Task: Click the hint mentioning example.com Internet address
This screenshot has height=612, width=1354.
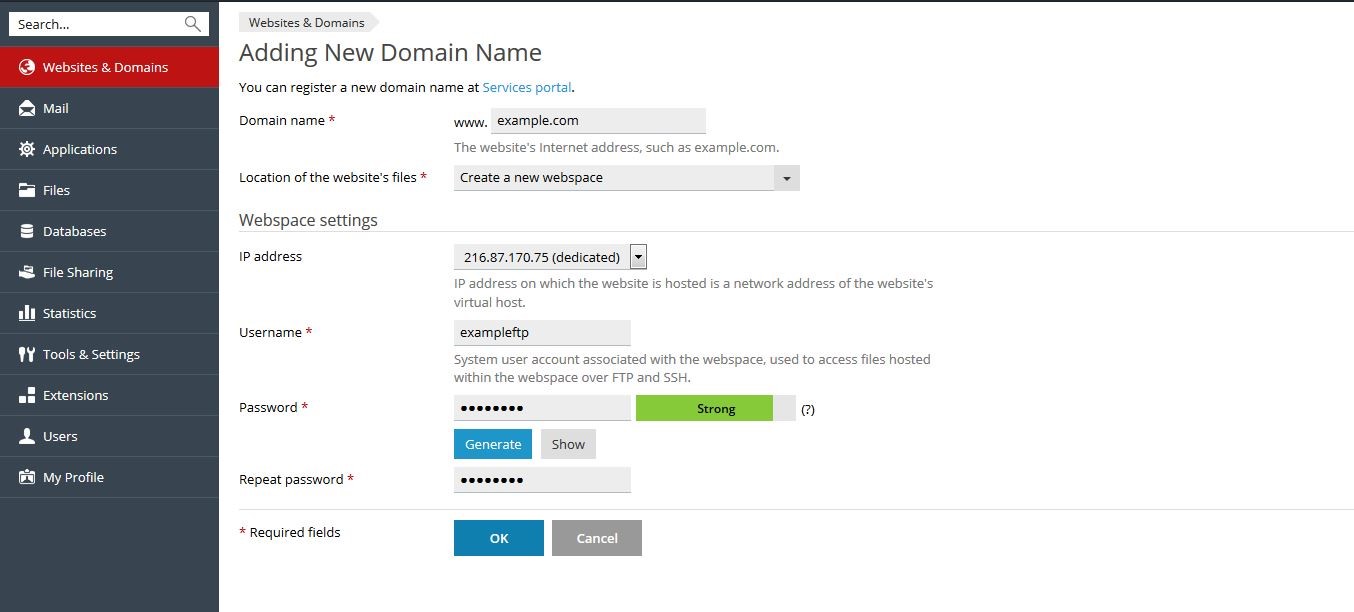Action: click(616, 147)
